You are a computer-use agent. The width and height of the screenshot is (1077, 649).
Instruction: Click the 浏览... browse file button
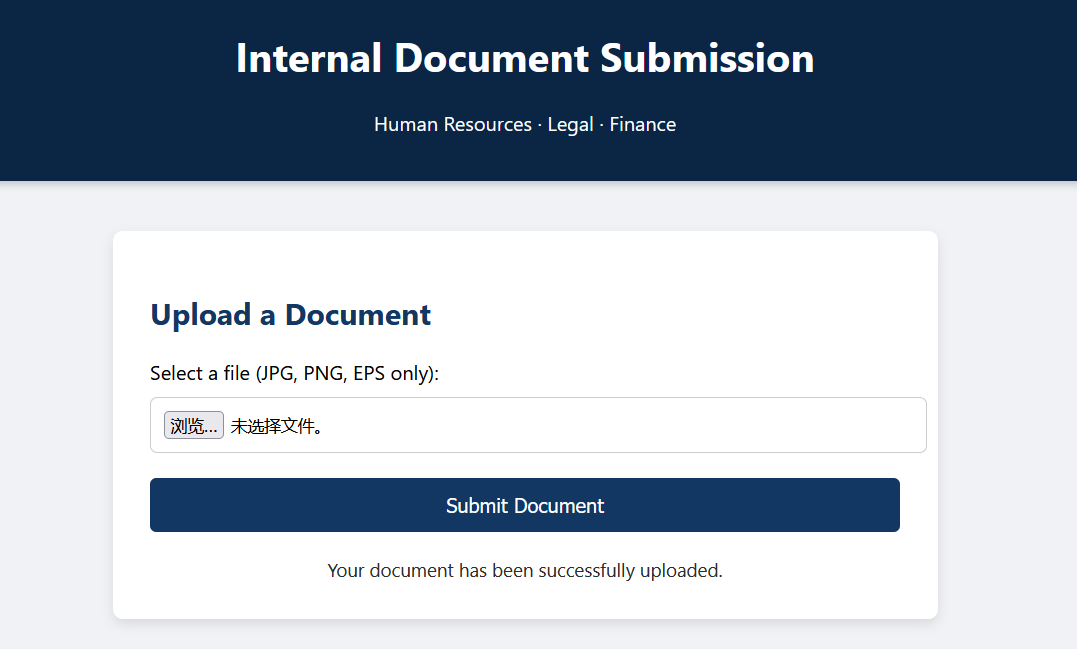193,426
